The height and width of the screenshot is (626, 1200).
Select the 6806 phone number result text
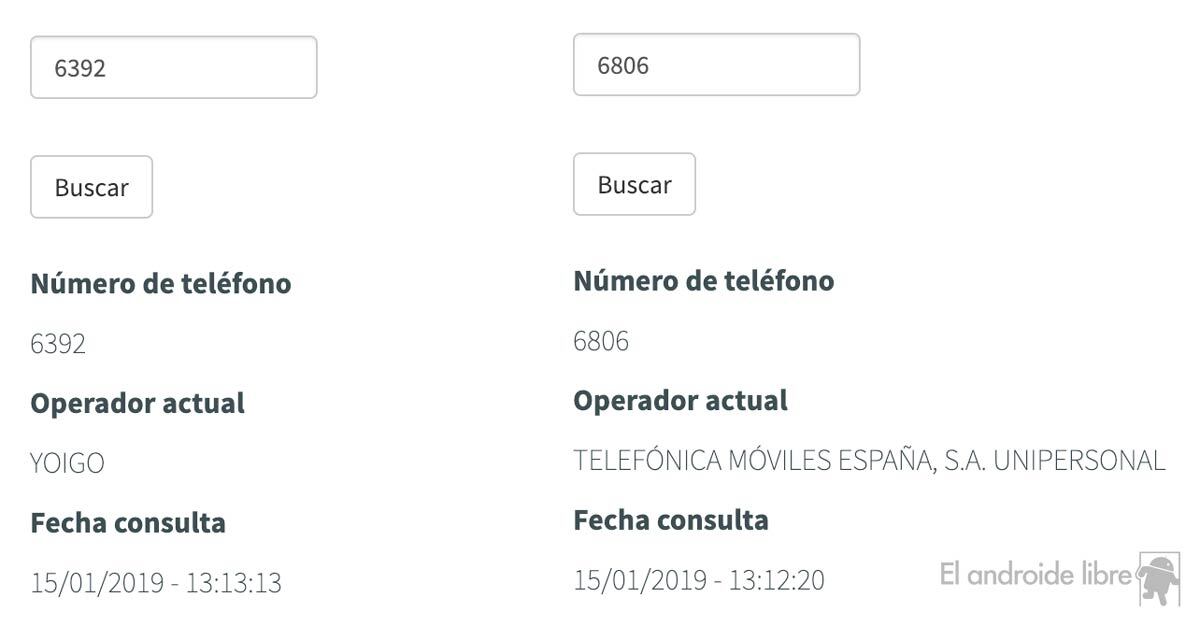pyautogui.click(x=601, y=341)
